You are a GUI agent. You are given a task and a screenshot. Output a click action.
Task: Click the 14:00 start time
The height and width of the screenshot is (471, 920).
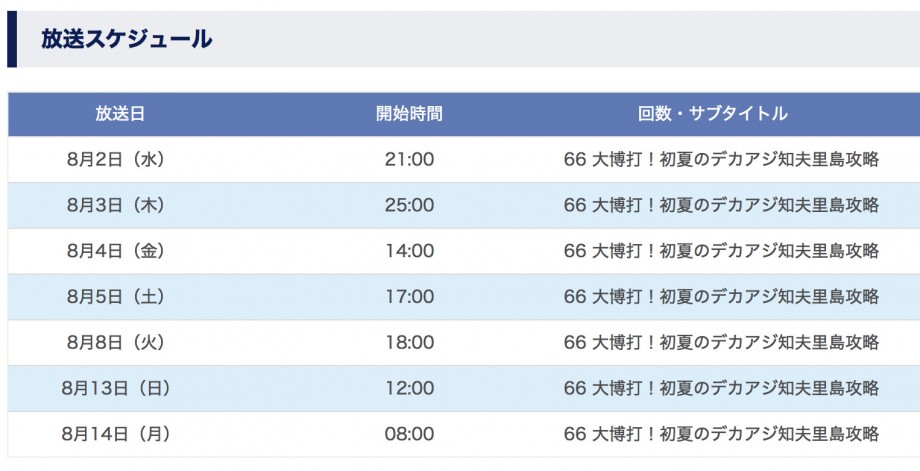tap(410, 250)
